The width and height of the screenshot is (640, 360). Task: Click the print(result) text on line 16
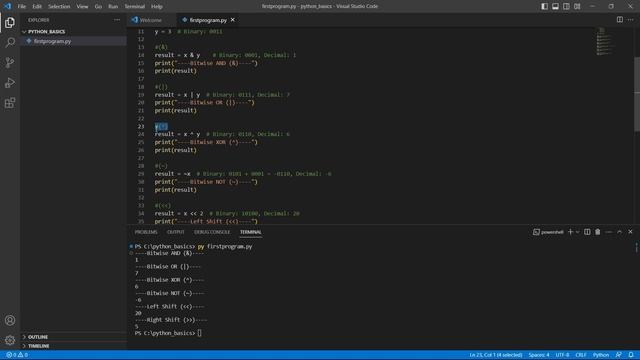tap(176, 71)
